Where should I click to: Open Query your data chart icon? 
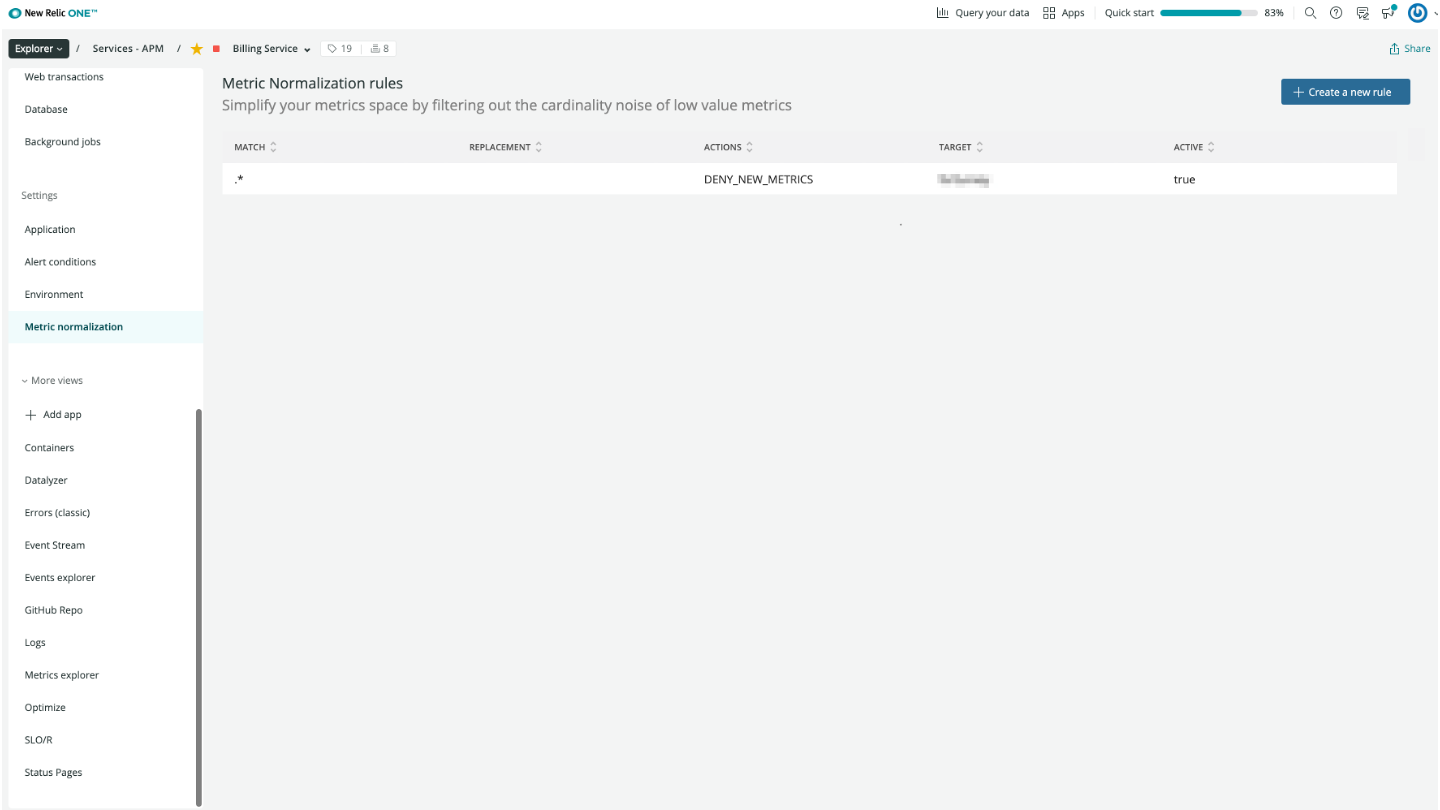coord(942,13)
